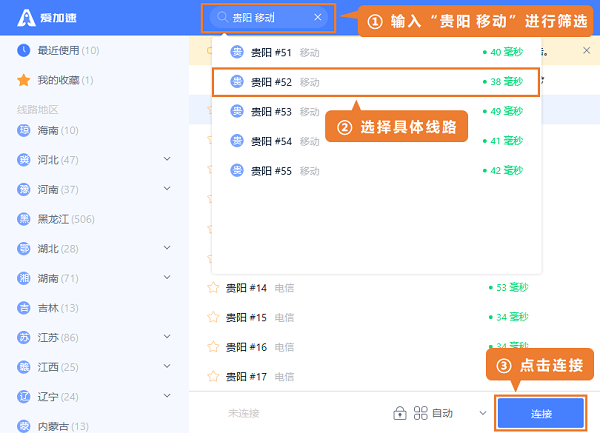Click the orange star favorites icon
The height and width of the screenshot is (433, 600).
point(24,80)
